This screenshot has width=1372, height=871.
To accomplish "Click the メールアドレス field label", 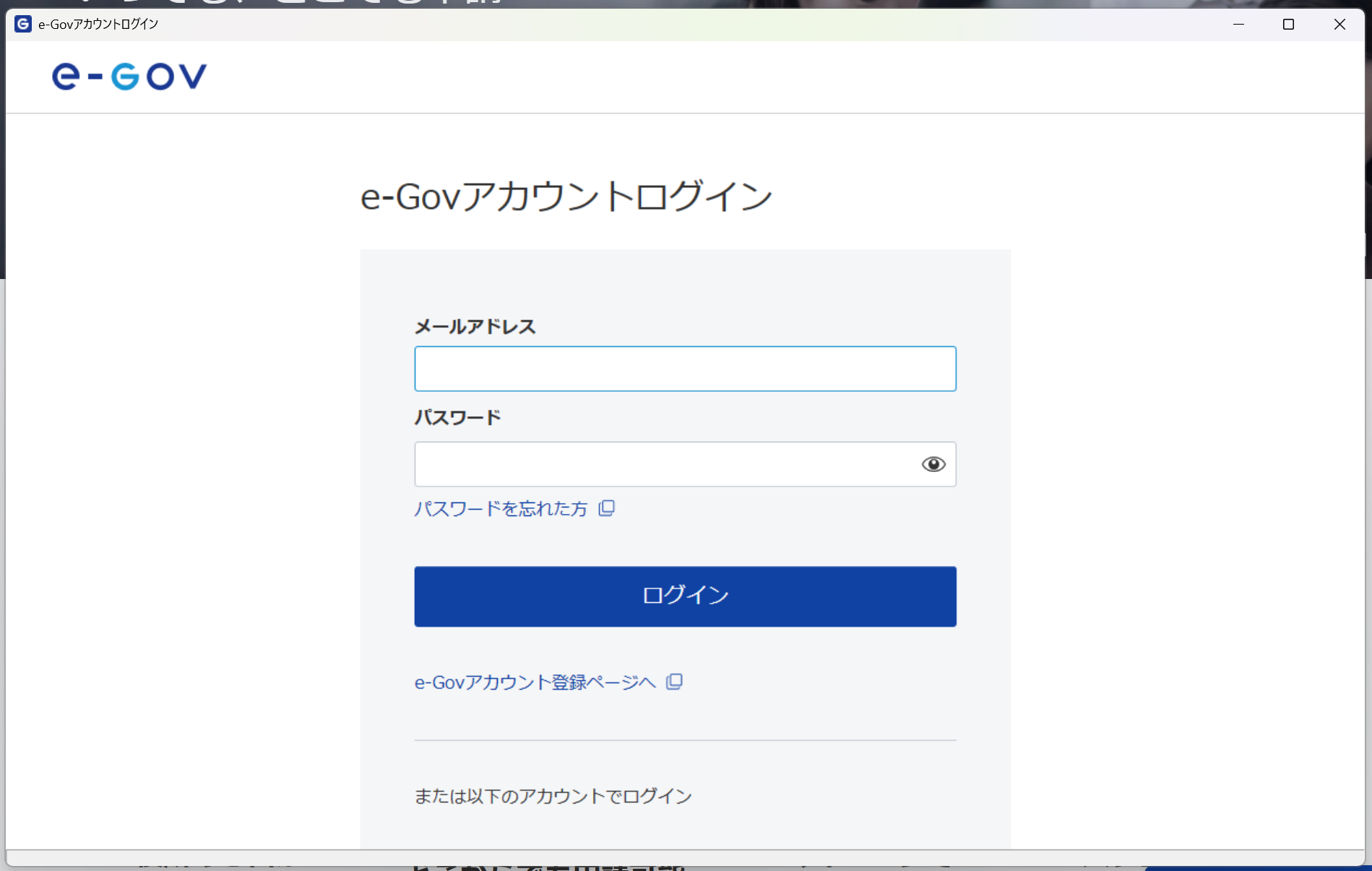I will [475, 327].
